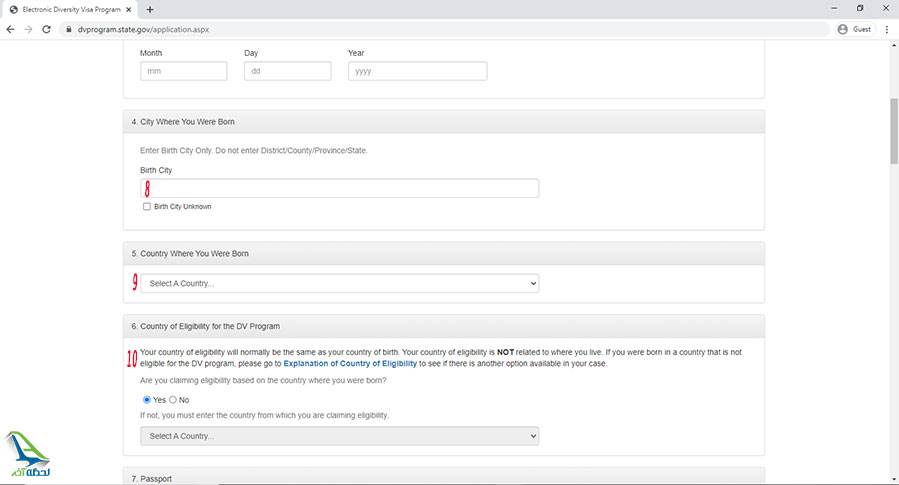
Task: Check the Birth City Unknown checkbox
Action: 147,207
